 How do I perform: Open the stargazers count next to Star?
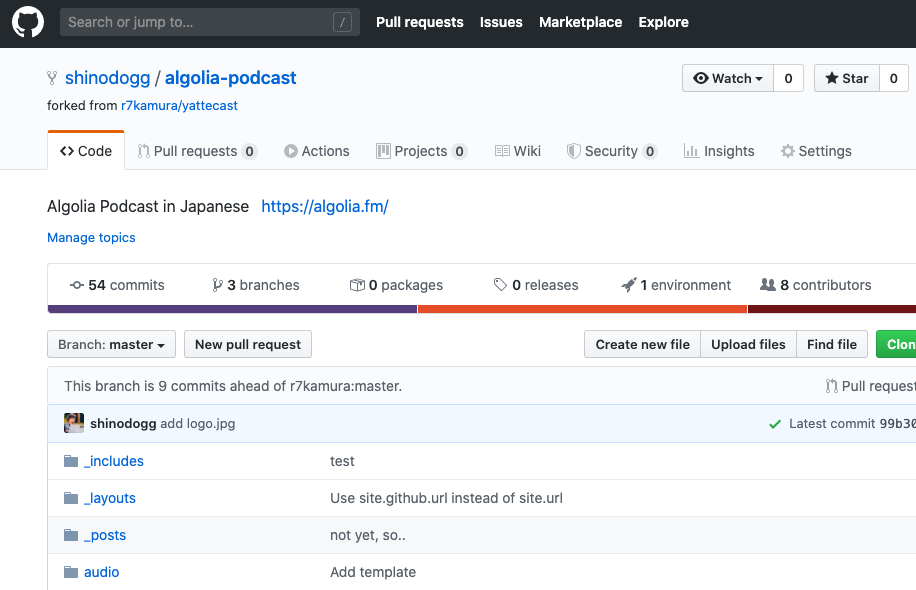(x=894, y=78)
